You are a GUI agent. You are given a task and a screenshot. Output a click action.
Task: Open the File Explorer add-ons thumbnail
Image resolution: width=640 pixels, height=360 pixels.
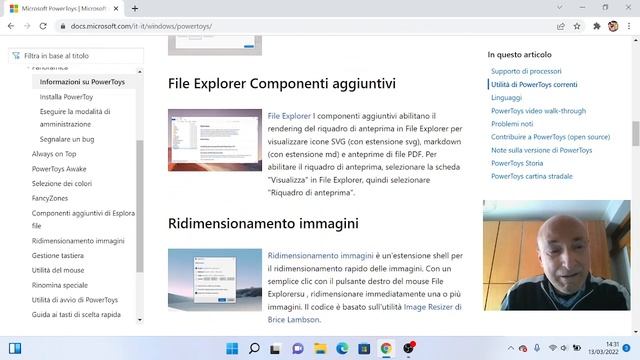215,140
